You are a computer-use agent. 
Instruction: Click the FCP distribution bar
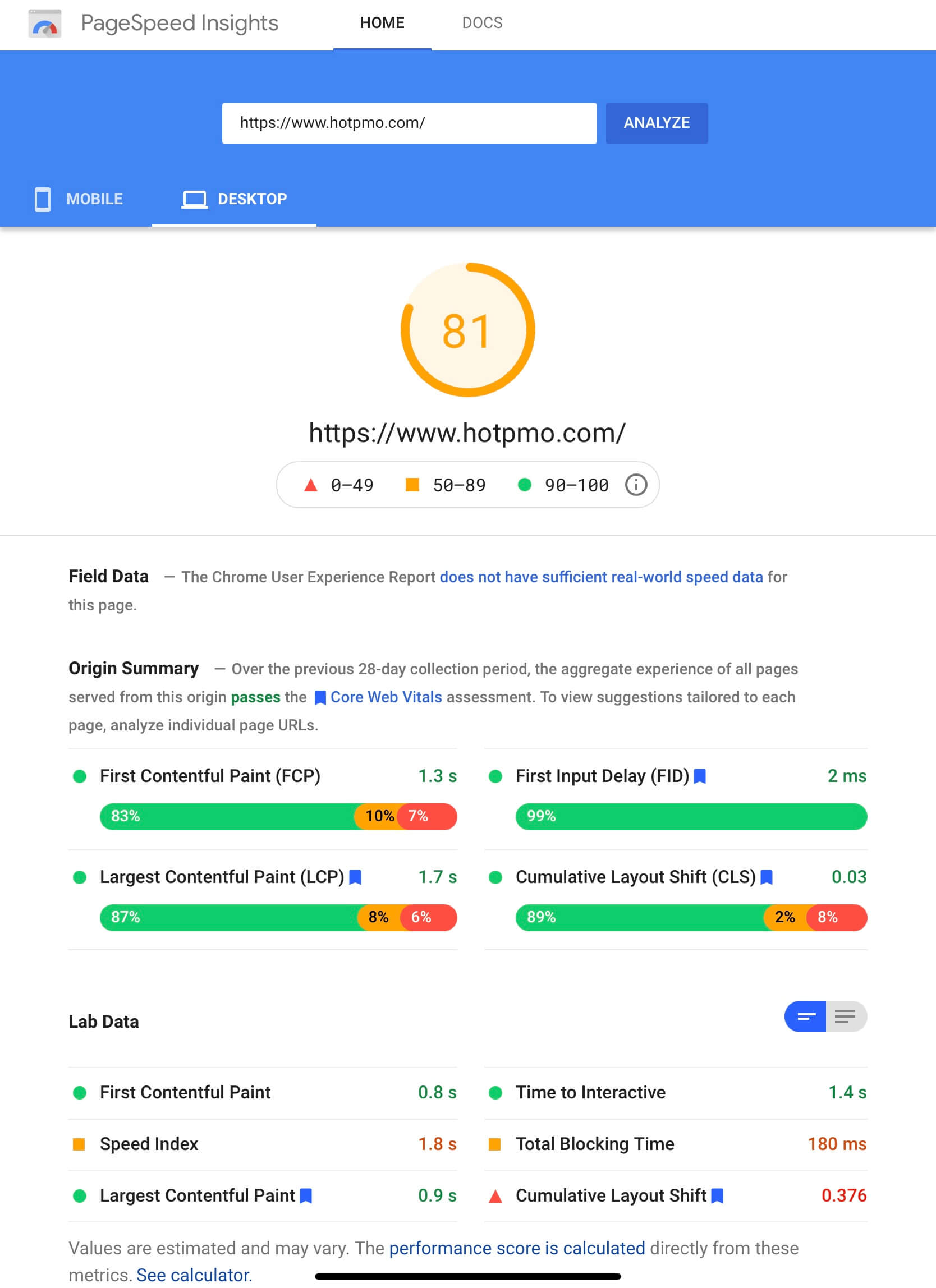(x=278, y=817)
